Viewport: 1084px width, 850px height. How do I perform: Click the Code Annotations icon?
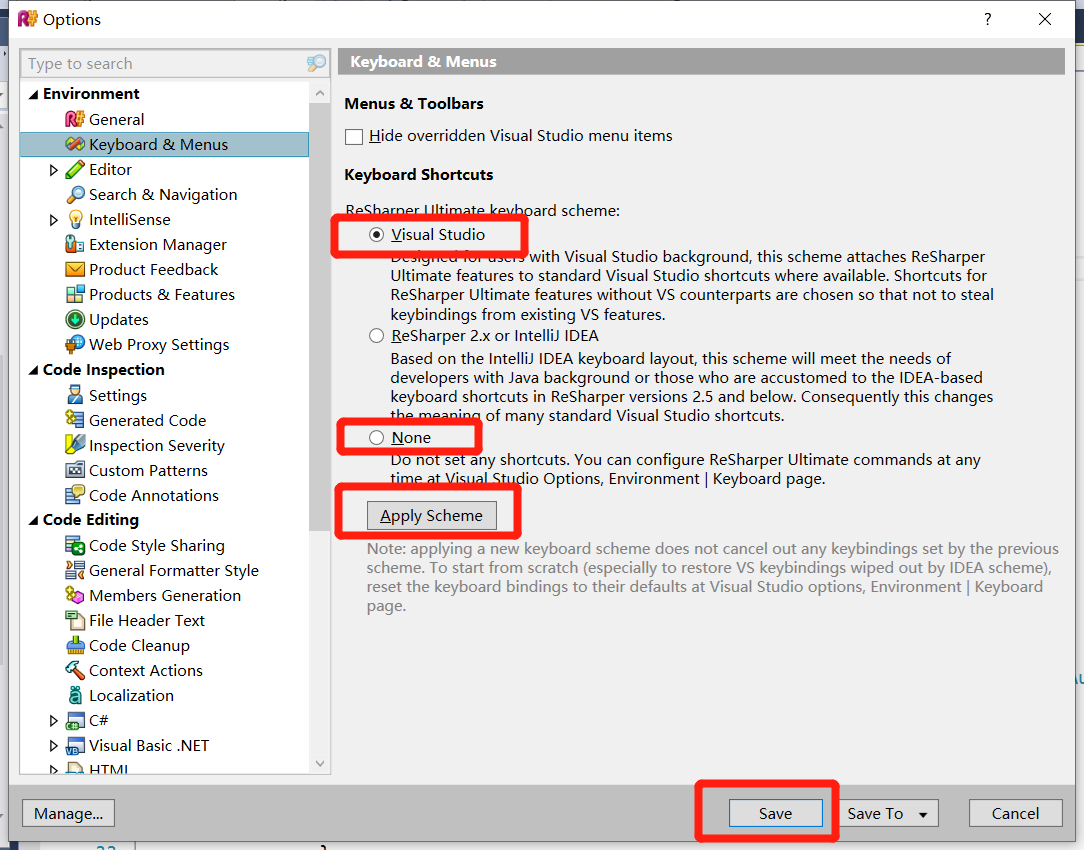75,495
